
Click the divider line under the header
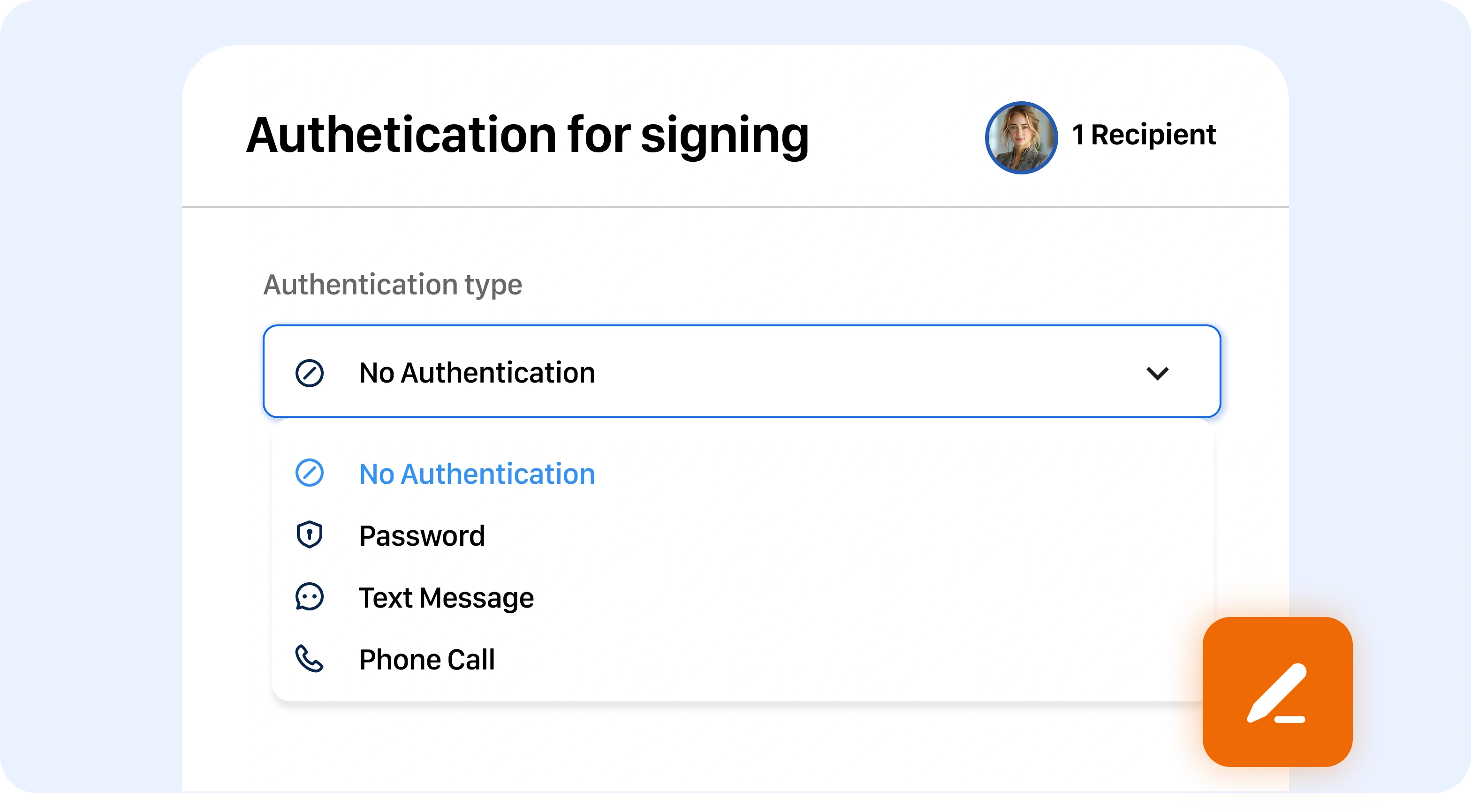[x=735, y=207]
